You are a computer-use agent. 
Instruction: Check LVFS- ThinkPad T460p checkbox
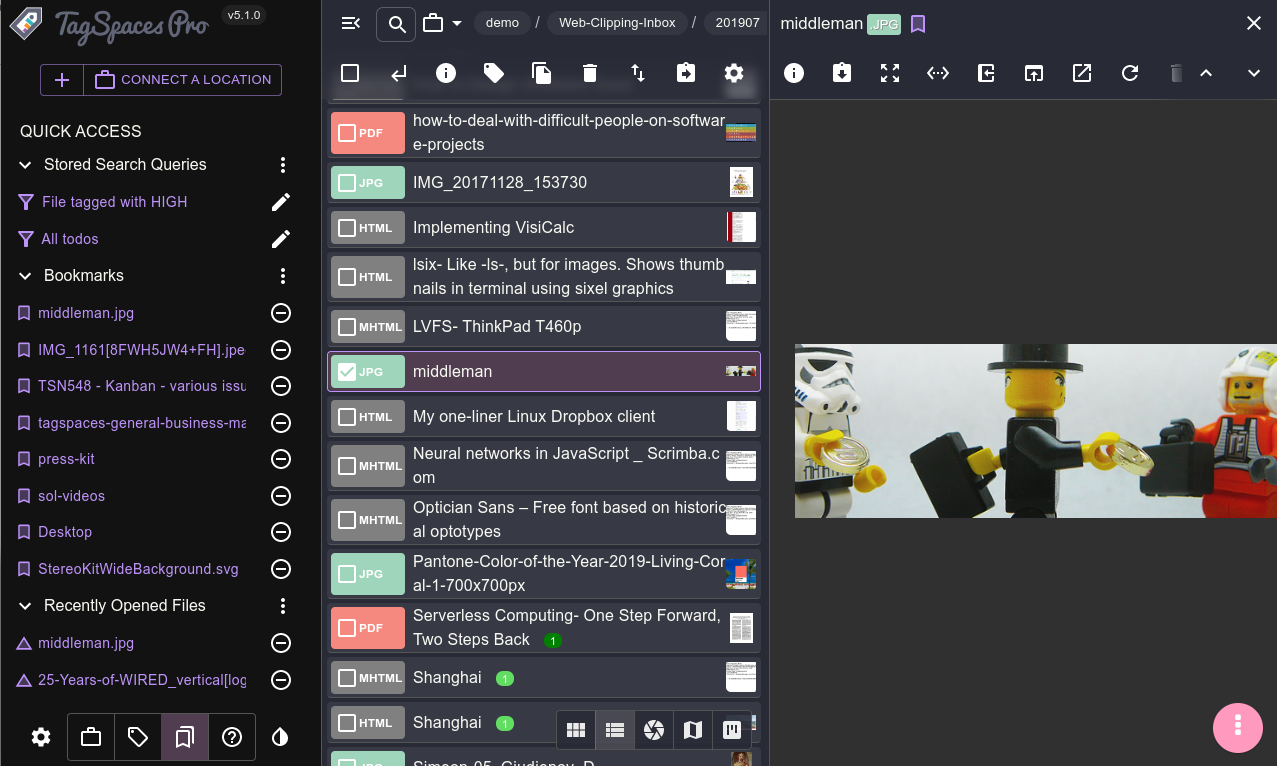(347, 327)
